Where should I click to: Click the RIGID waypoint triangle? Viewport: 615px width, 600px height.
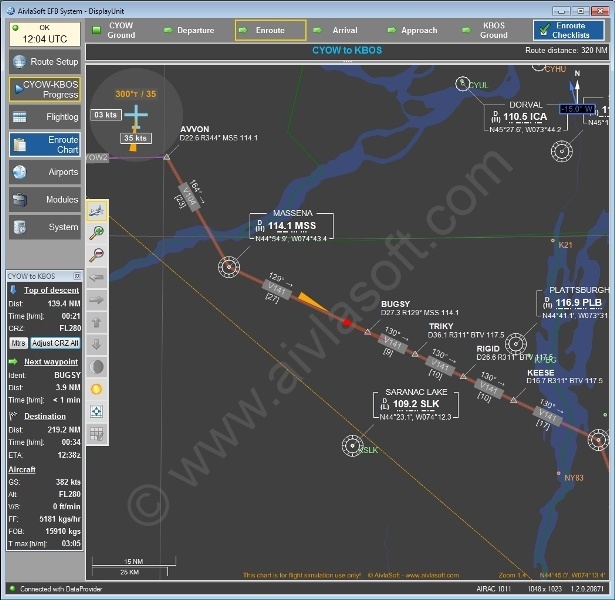[463, 376]
